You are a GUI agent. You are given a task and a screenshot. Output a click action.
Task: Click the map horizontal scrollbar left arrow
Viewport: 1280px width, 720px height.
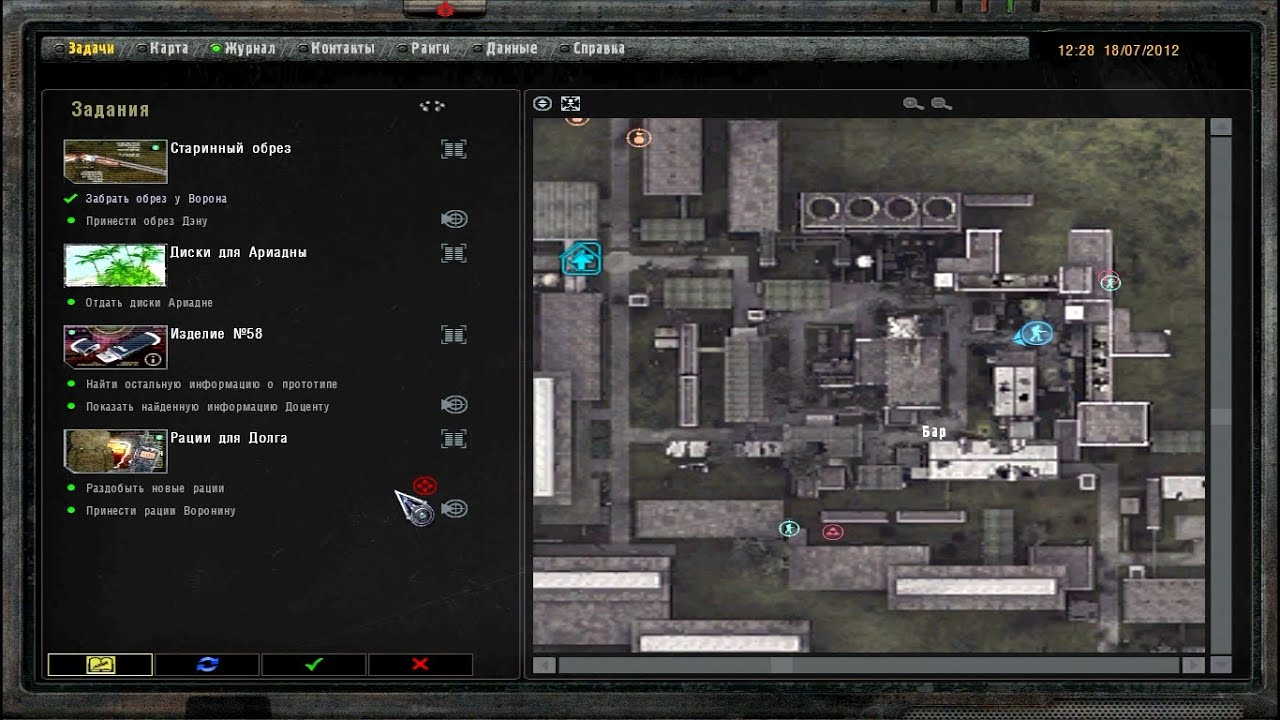[544, 665]
